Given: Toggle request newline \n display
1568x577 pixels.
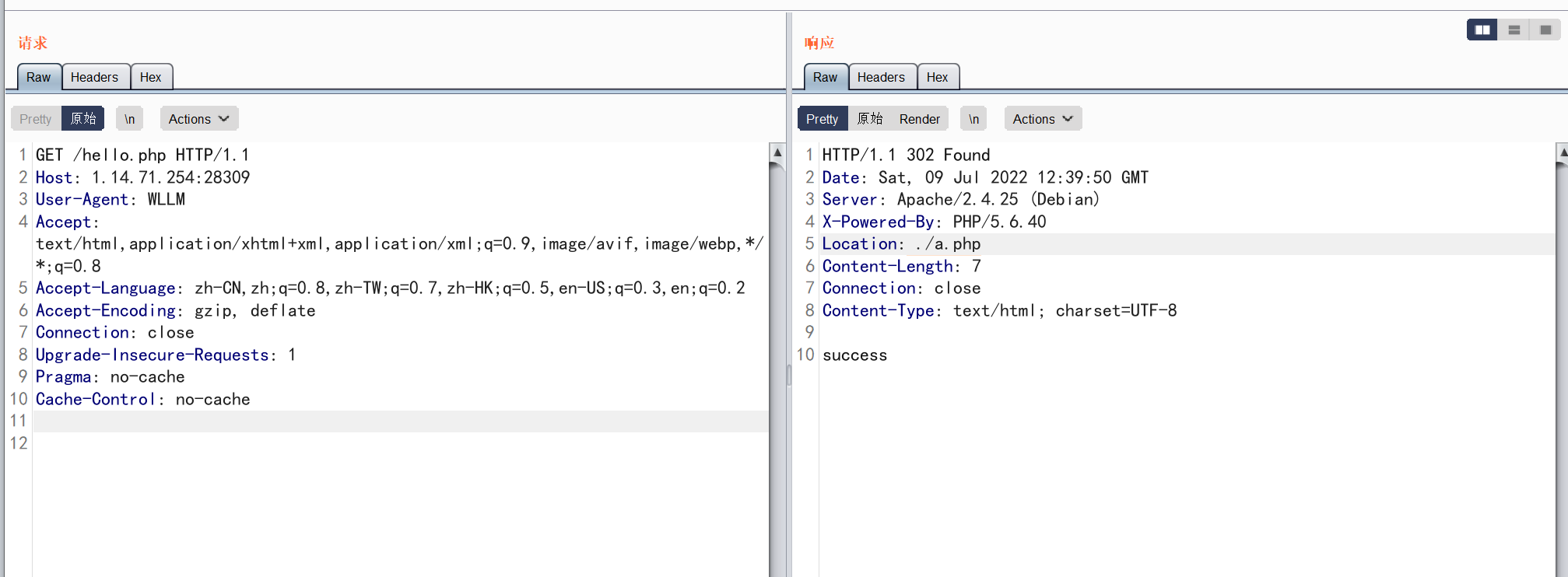Looking at the screenshot, I should [130, 119].
